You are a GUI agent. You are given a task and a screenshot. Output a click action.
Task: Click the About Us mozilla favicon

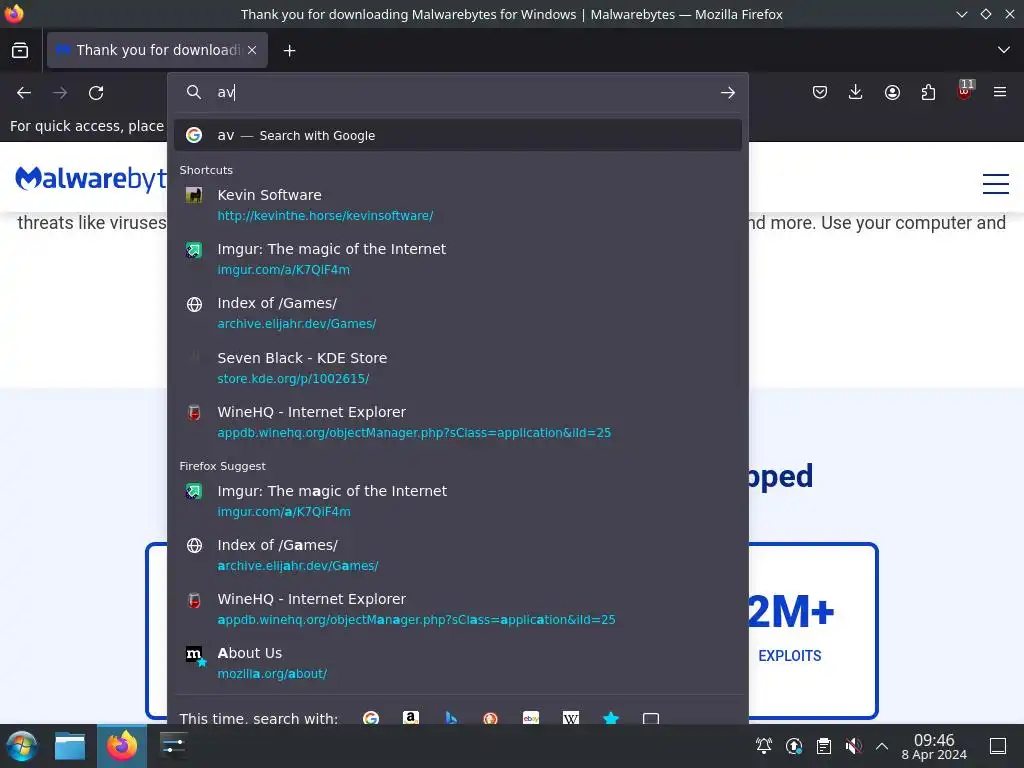(x=195, y=654)
